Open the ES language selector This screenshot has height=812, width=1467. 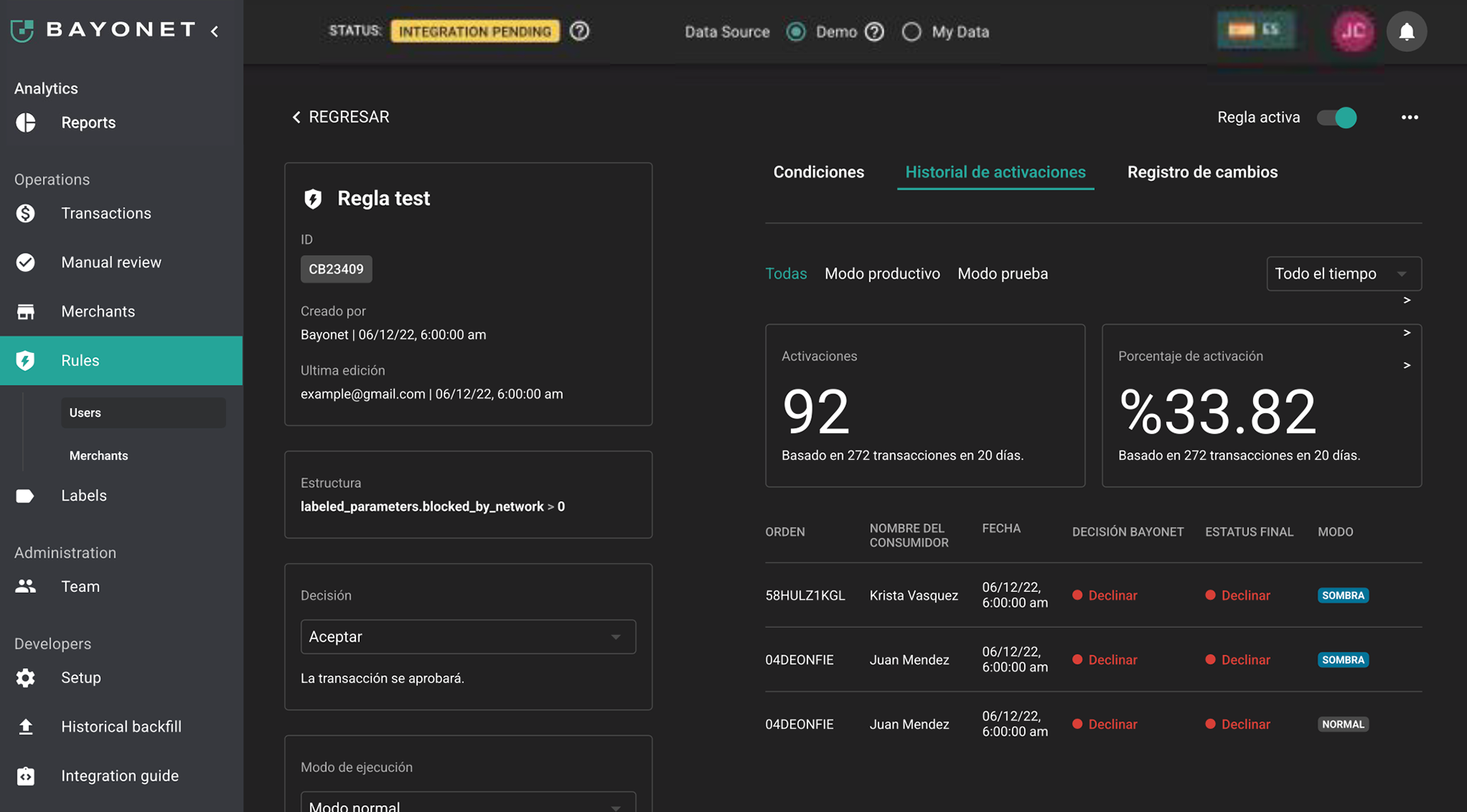click(x=1255, y=31)
